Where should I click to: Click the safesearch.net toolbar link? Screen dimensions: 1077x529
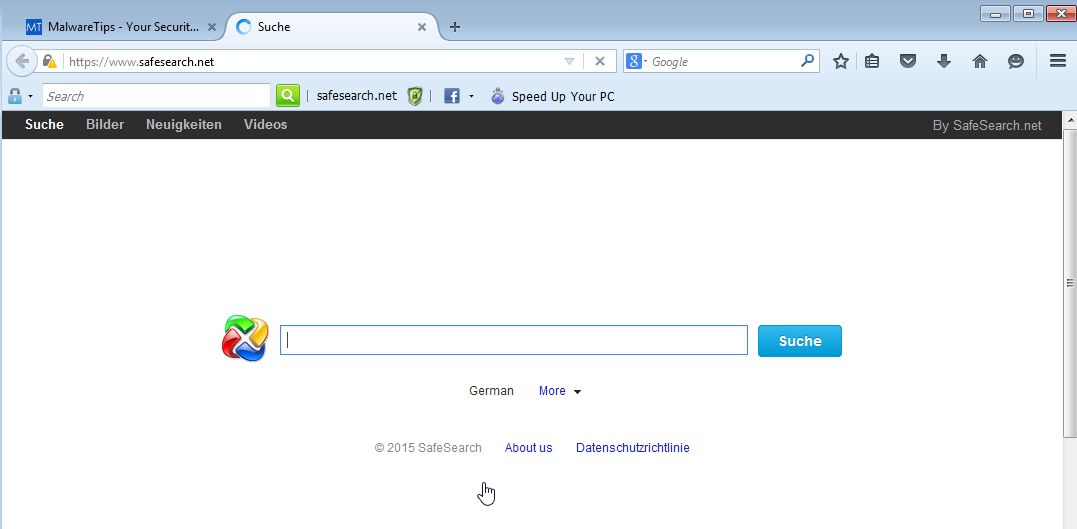[356, 96]
